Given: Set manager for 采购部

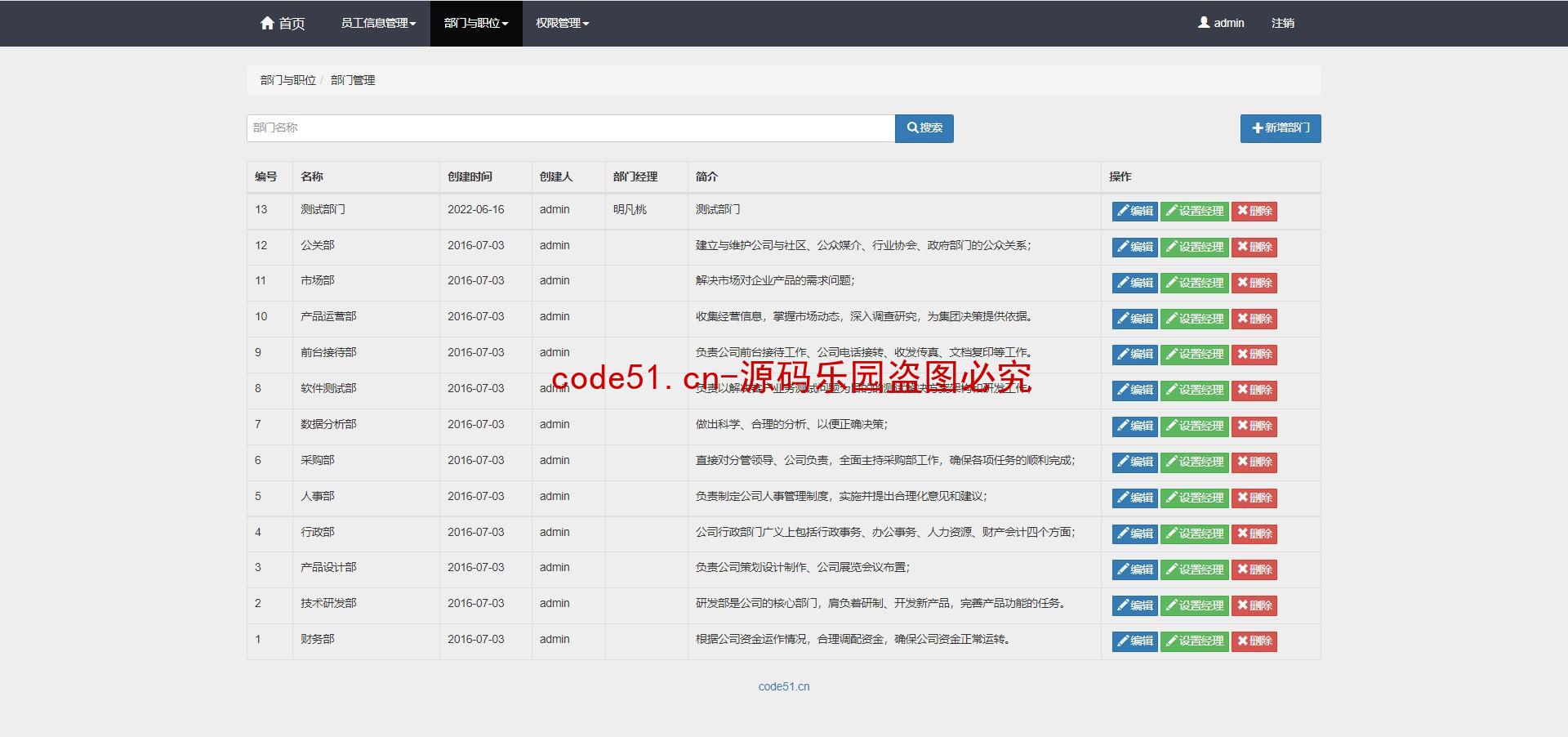Looking at the screenshot, I should [x=1195, y=462].
